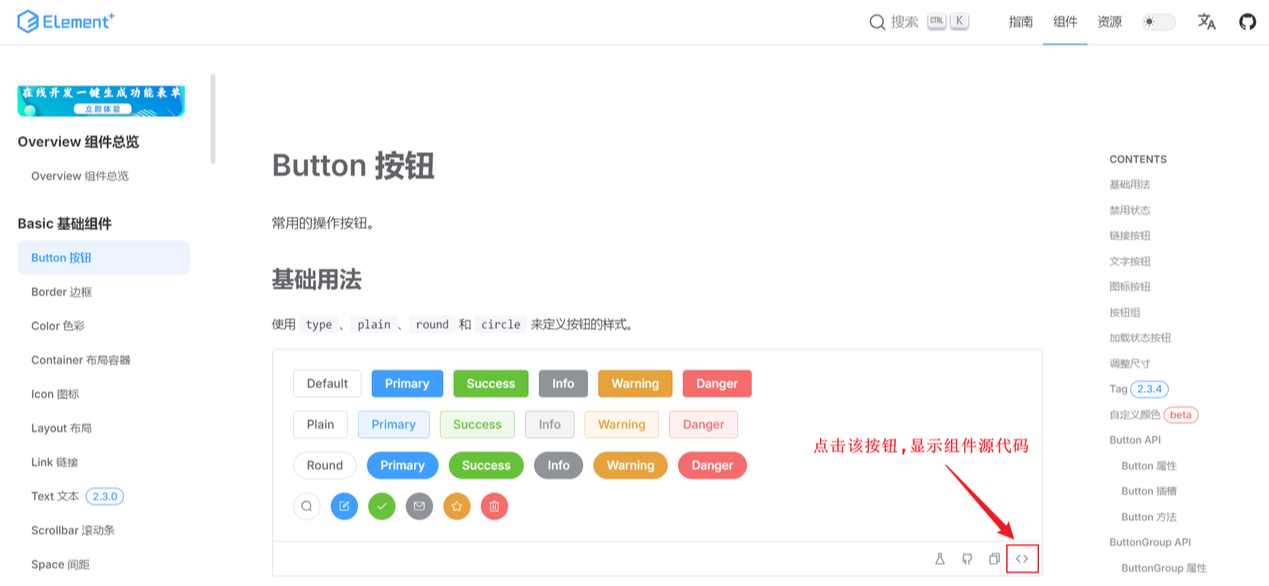Open the playground flask icon

[940, 559]
